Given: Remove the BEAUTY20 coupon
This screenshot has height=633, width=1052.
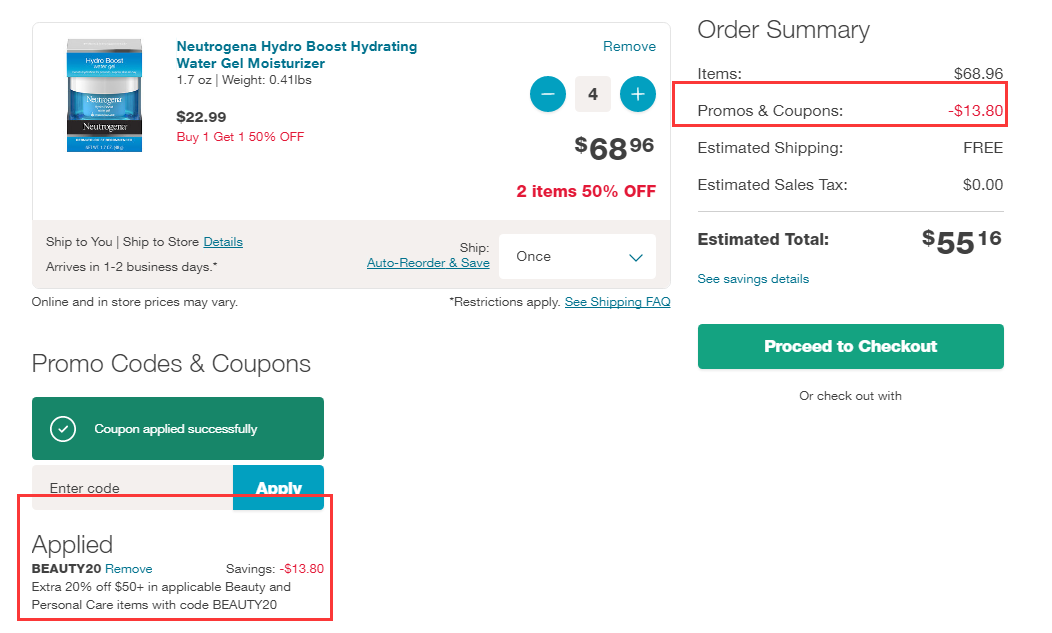Looking at the screenshot, I should coord(129,569).
